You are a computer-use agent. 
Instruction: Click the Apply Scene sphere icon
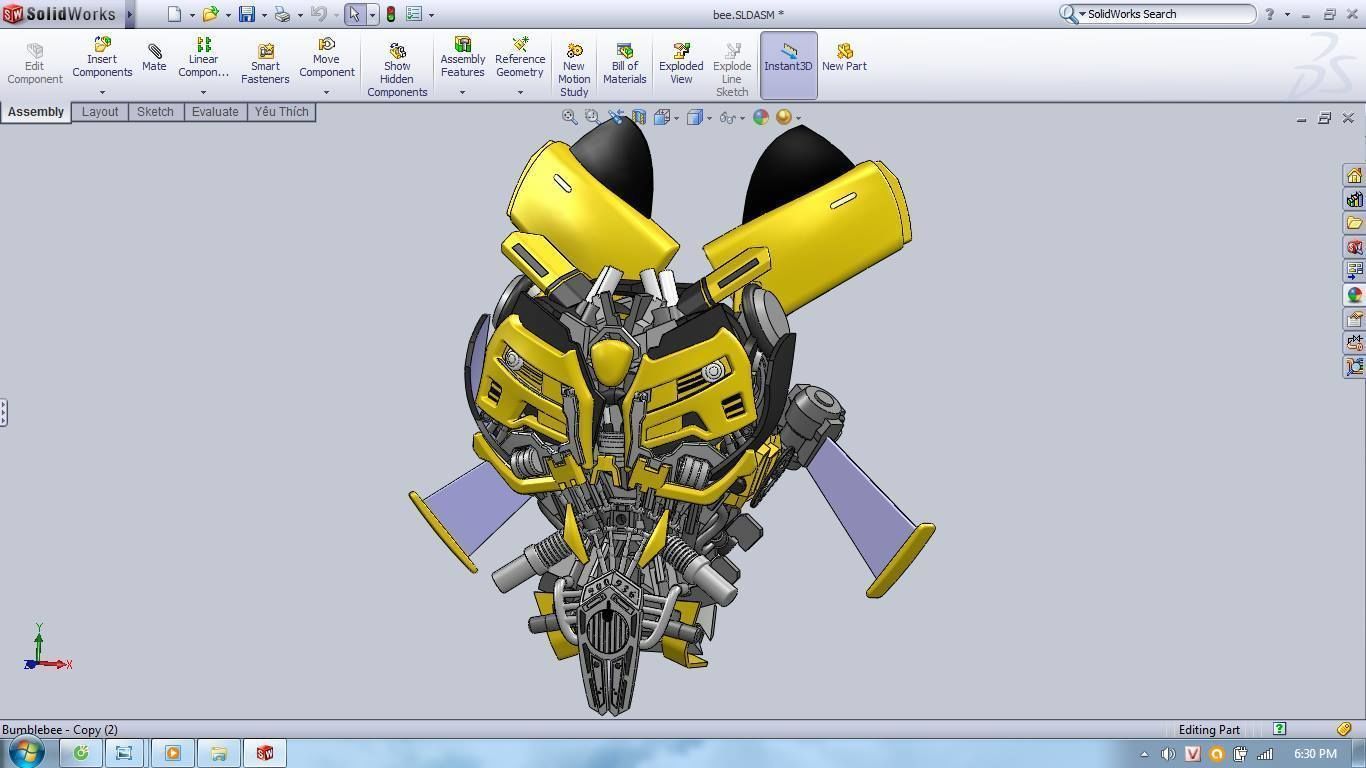pos(784,117)
